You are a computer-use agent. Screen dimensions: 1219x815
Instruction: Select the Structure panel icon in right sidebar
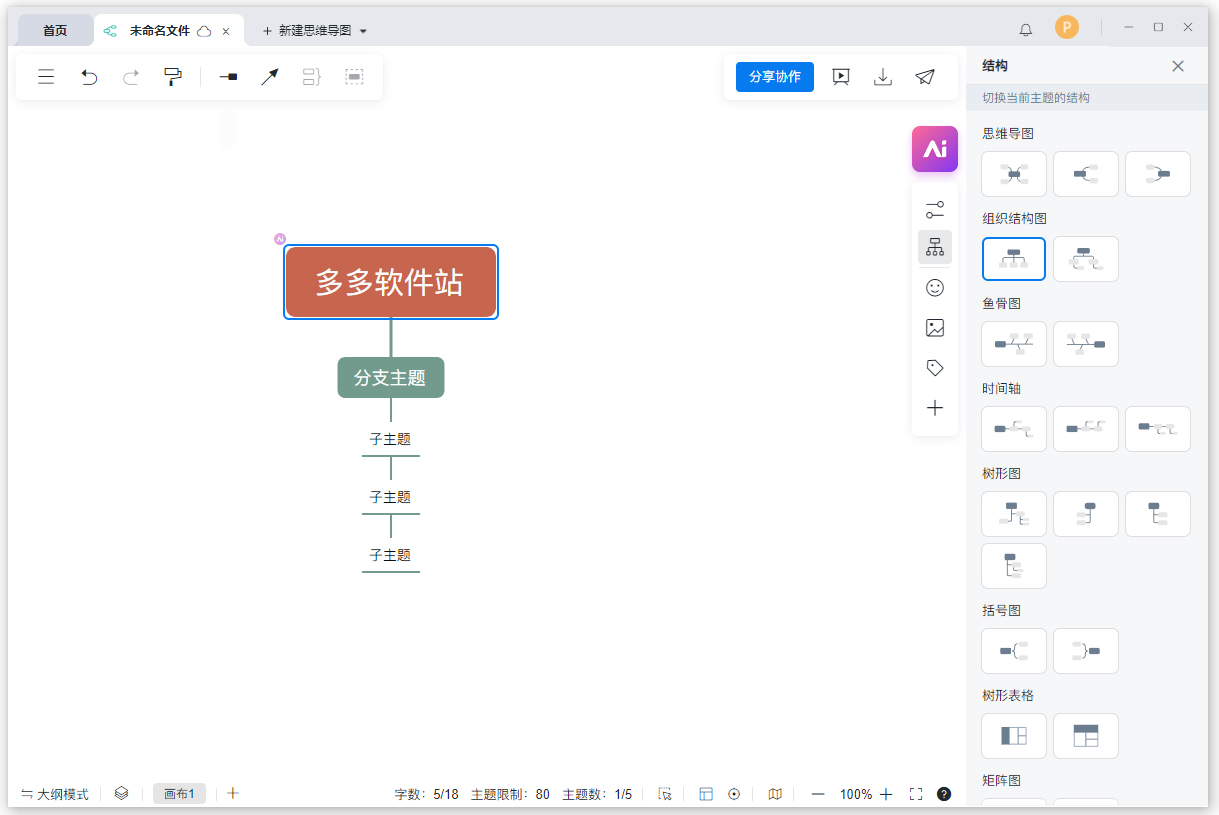pyautogui.click(x=935, y=247)
